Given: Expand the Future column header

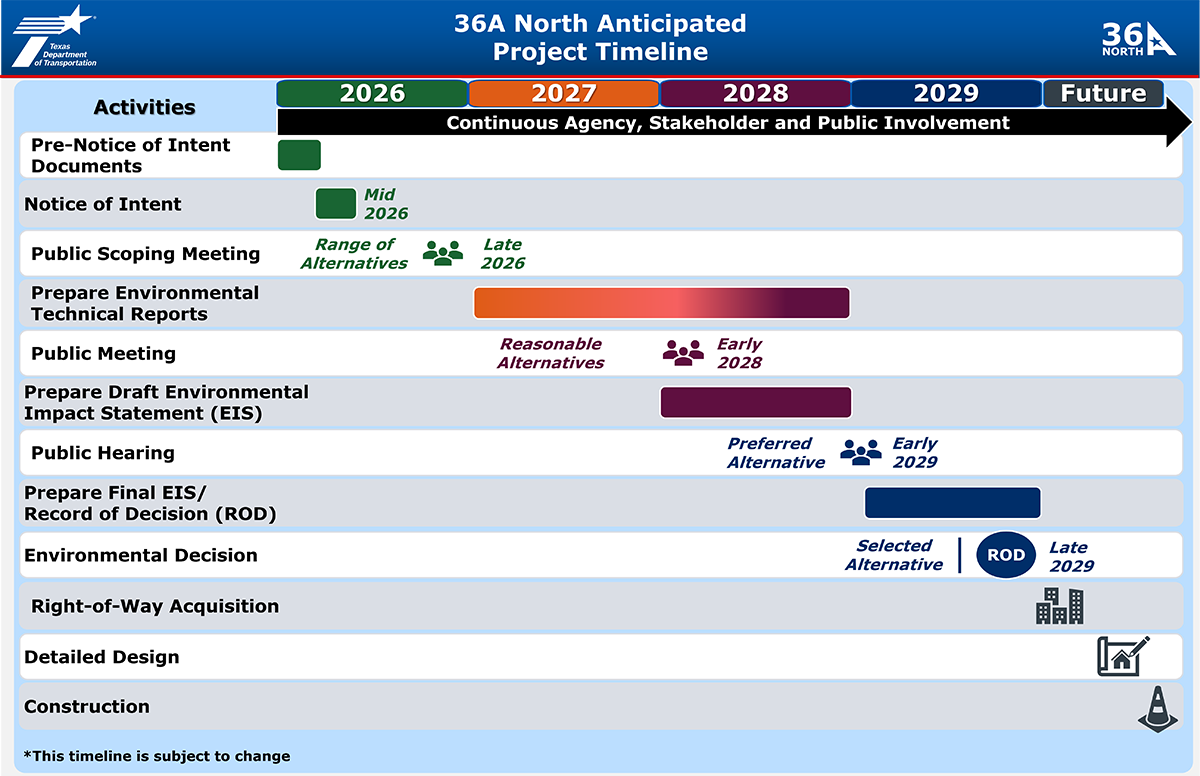Looking at the screenshot, I should 1103,93.
